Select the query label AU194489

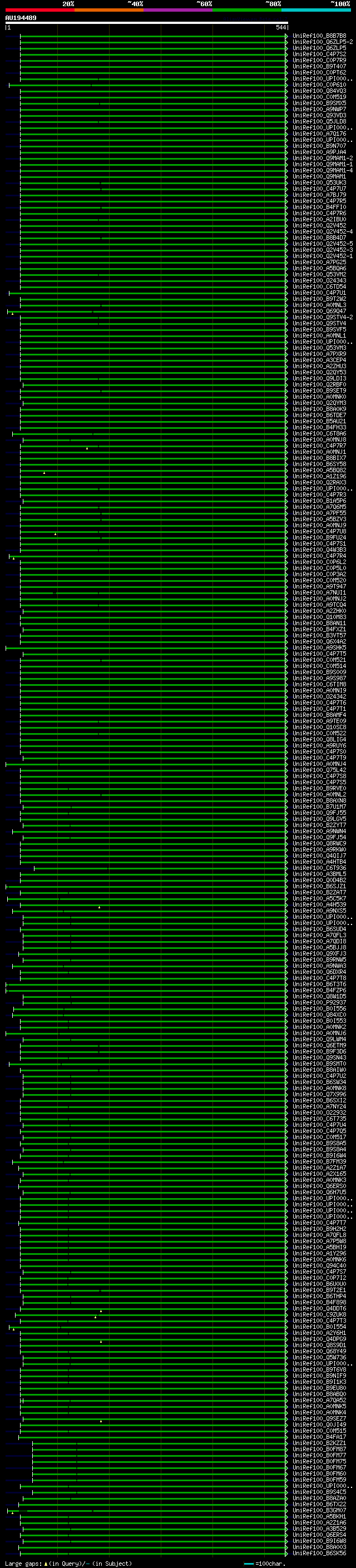coord(21,18)
